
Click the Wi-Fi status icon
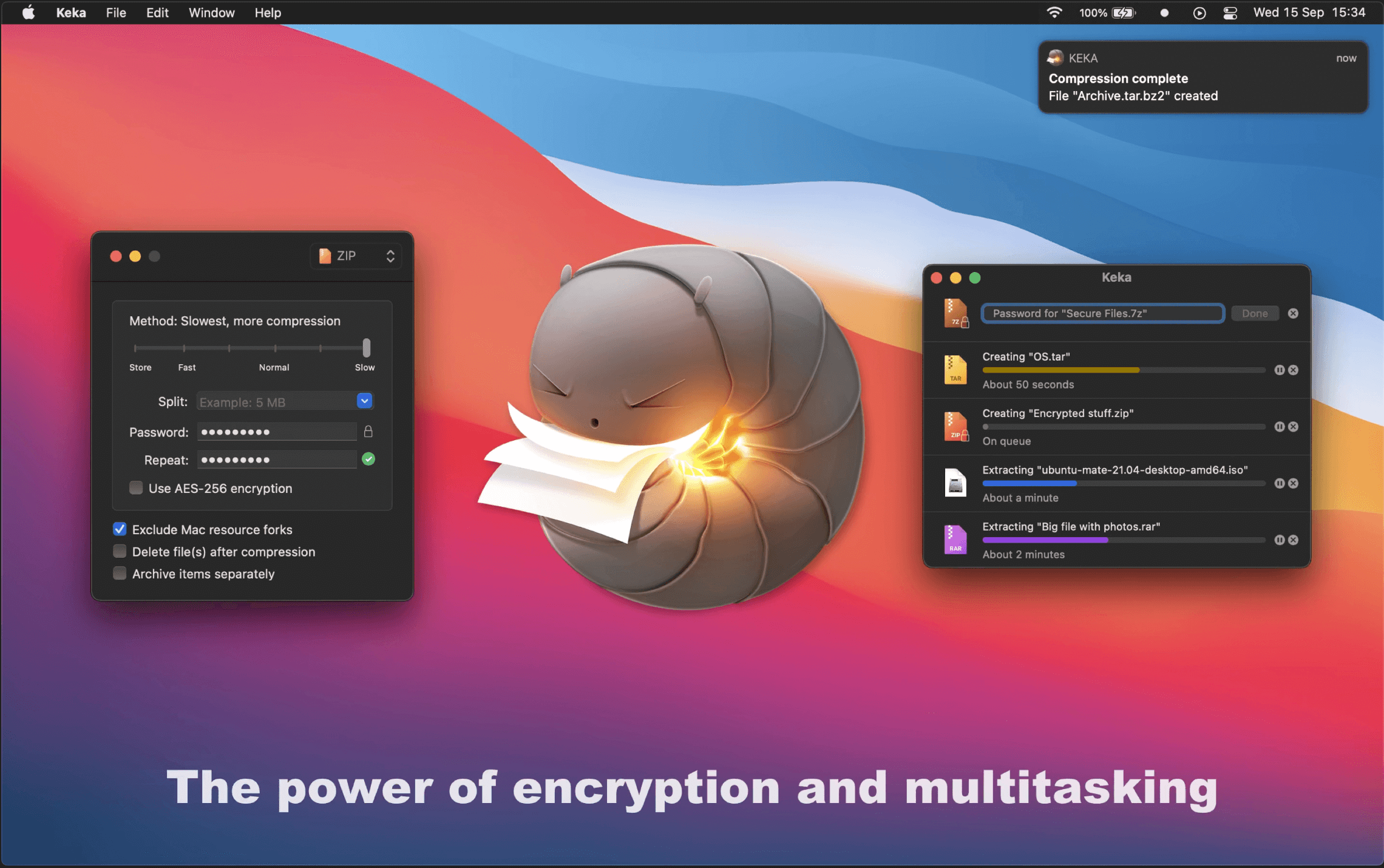point(1054,12)
